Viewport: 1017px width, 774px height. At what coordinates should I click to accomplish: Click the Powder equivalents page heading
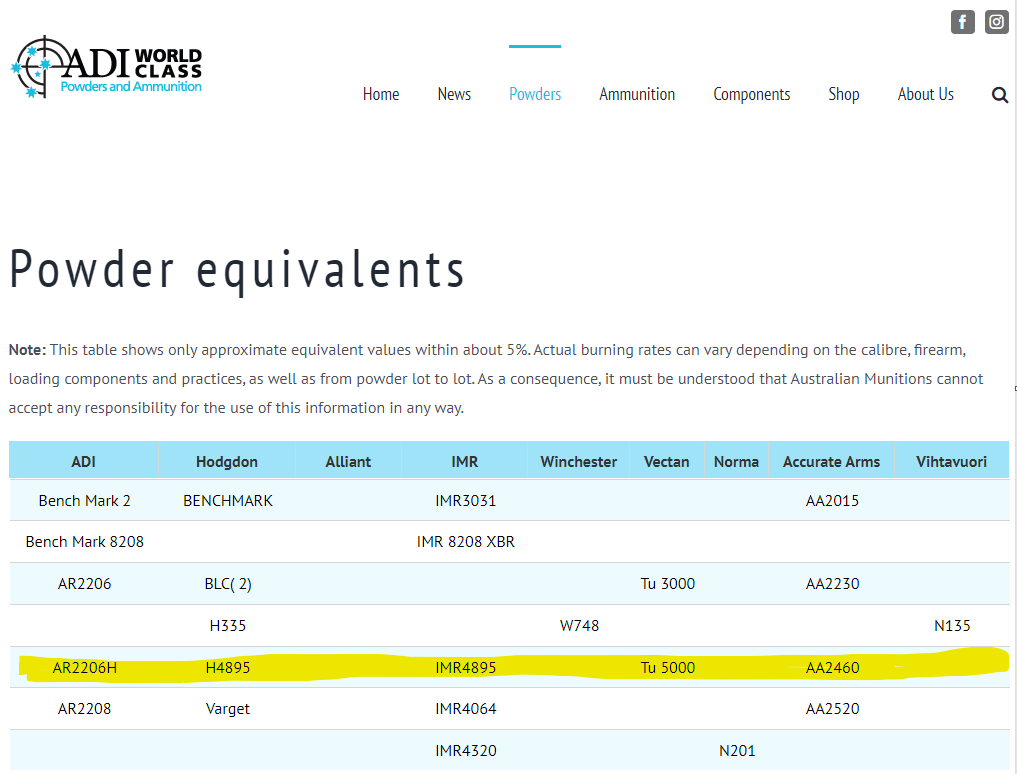(237, 271)
